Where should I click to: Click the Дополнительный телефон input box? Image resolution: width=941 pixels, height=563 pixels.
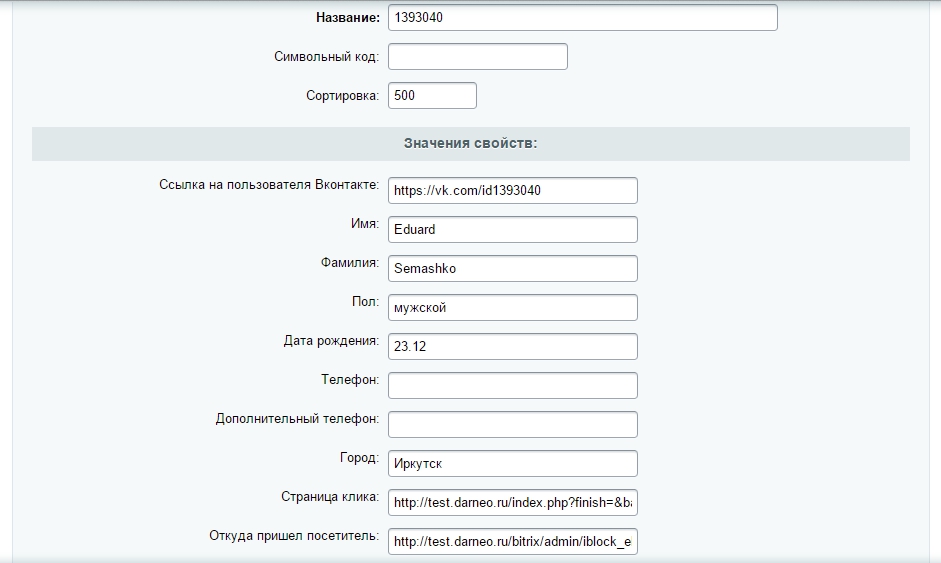(x=512, y=424)
